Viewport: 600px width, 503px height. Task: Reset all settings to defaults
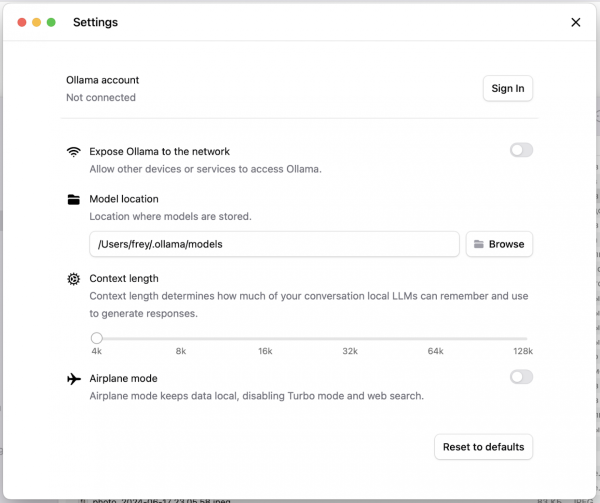(x=483, y=446)
